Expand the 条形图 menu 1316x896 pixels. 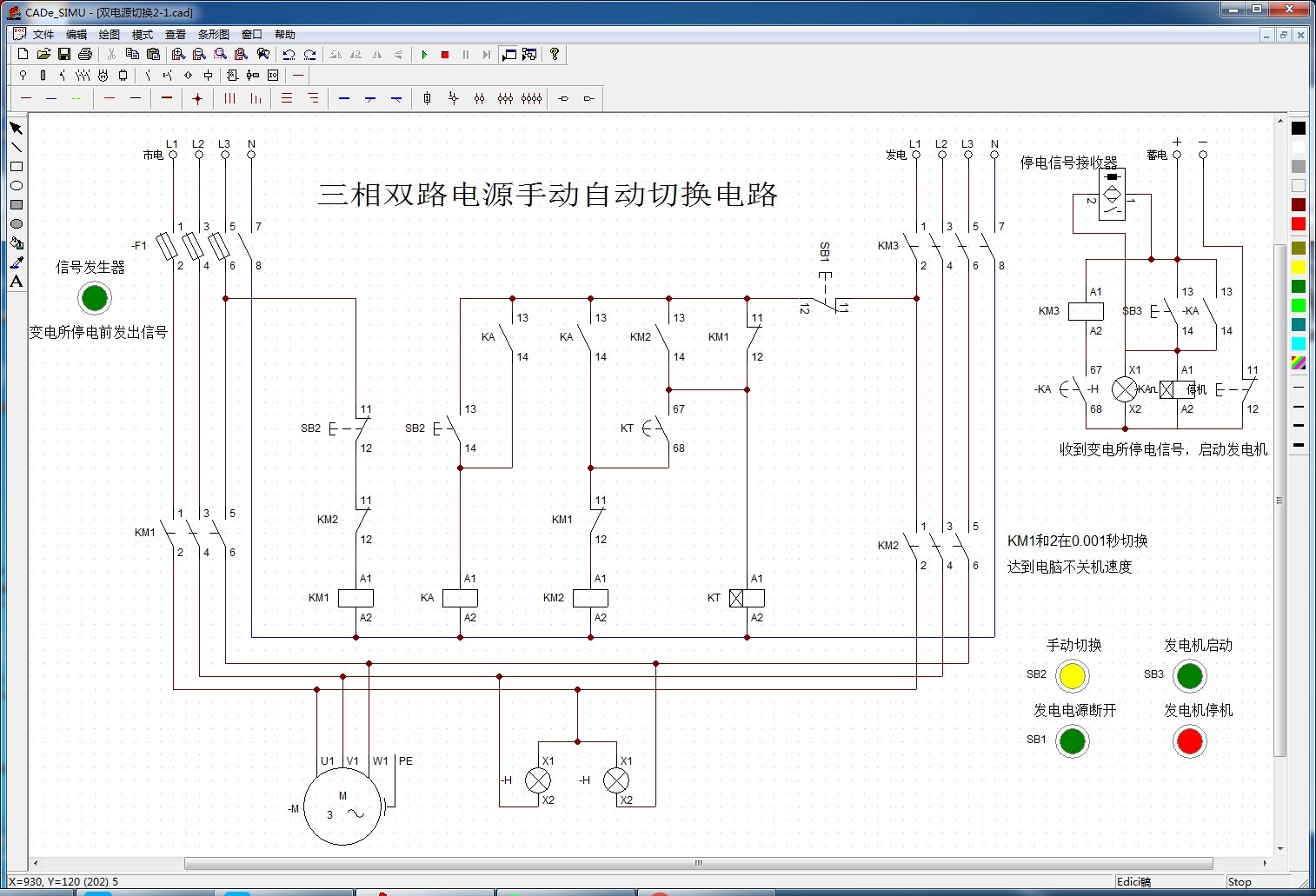(x=213, y=35)
